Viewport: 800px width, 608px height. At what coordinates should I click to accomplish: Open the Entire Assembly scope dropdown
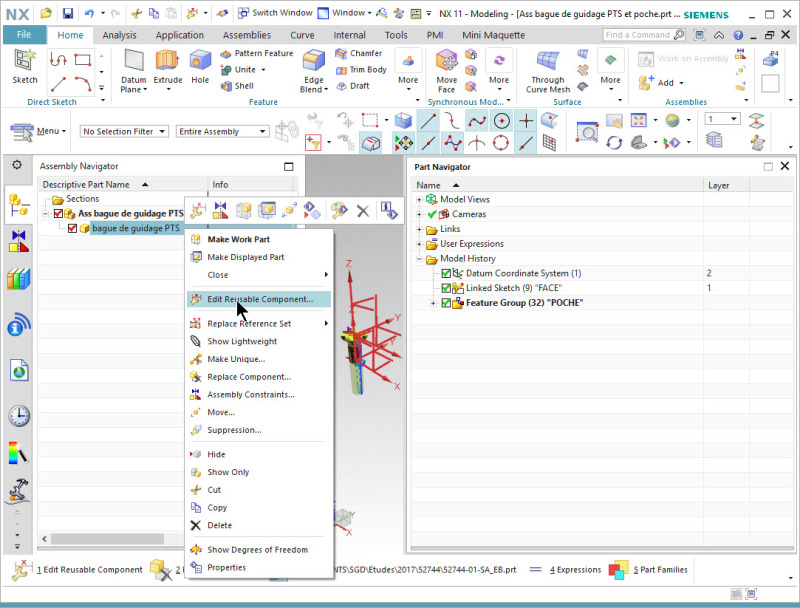click(x=222, y=132)
